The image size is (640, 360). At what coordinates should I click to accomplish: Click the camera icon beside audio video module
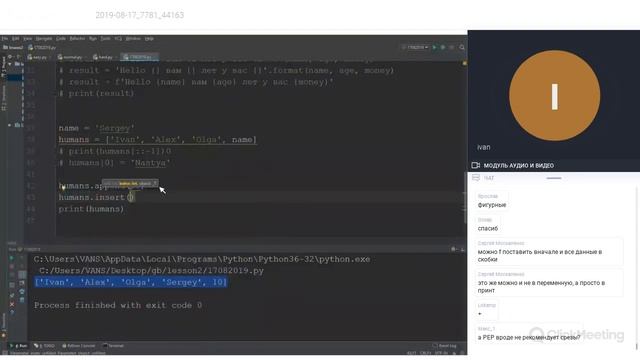476,165
